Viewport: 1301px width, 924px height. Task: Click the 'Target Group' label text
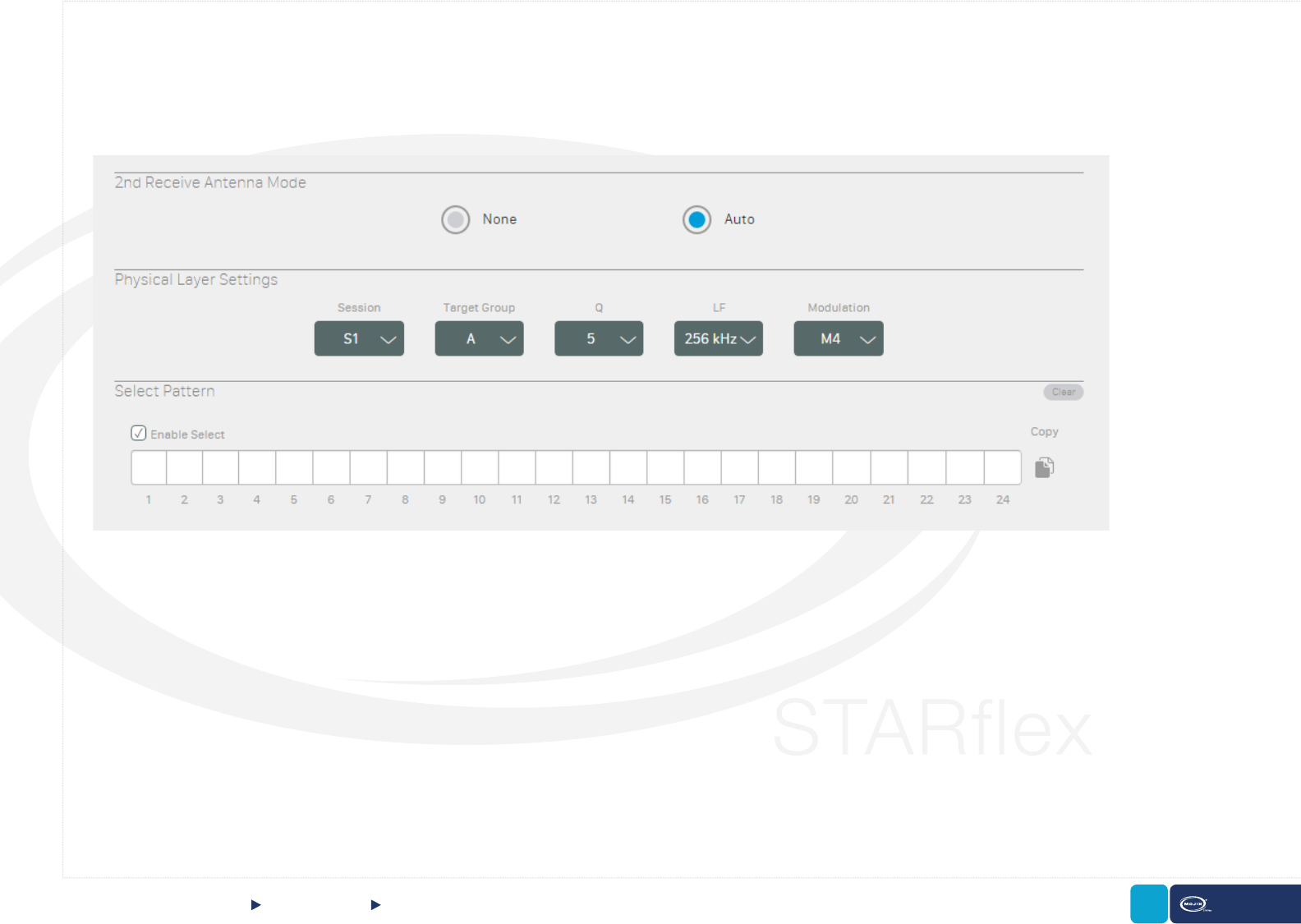point(479,308)
